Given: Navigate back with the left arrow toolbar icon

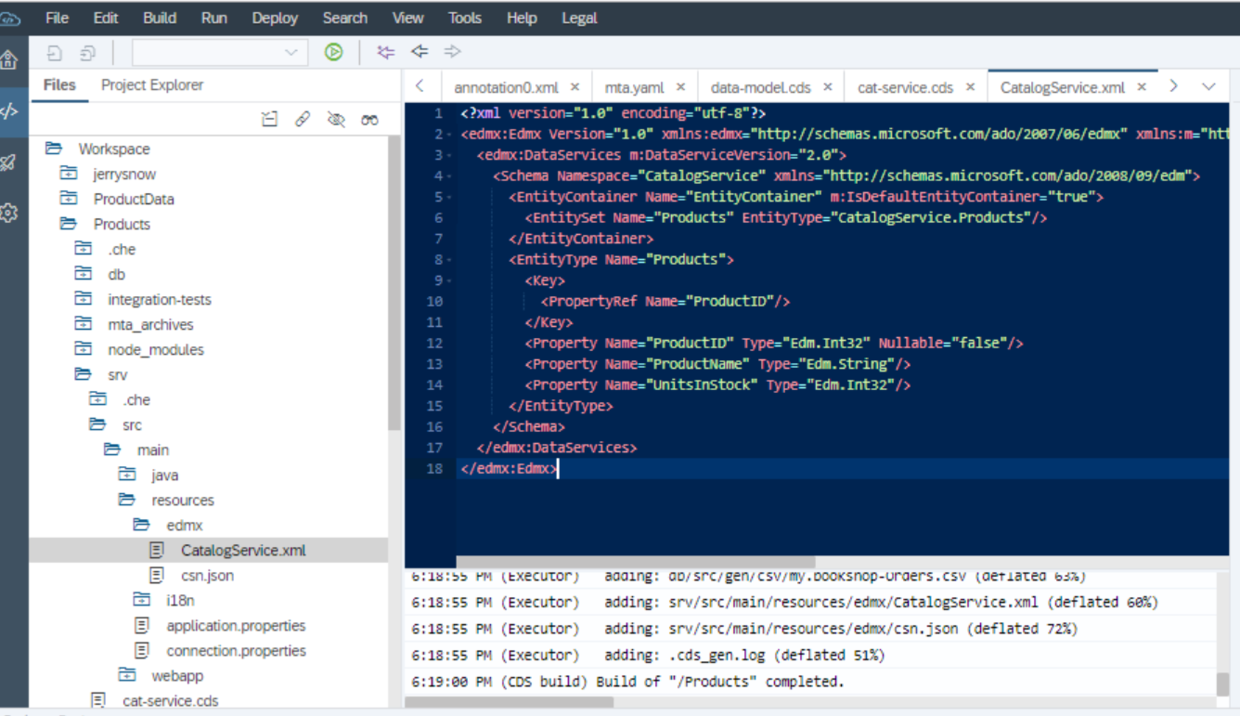Looking at the screenshot, I should [x=420, y=52].
